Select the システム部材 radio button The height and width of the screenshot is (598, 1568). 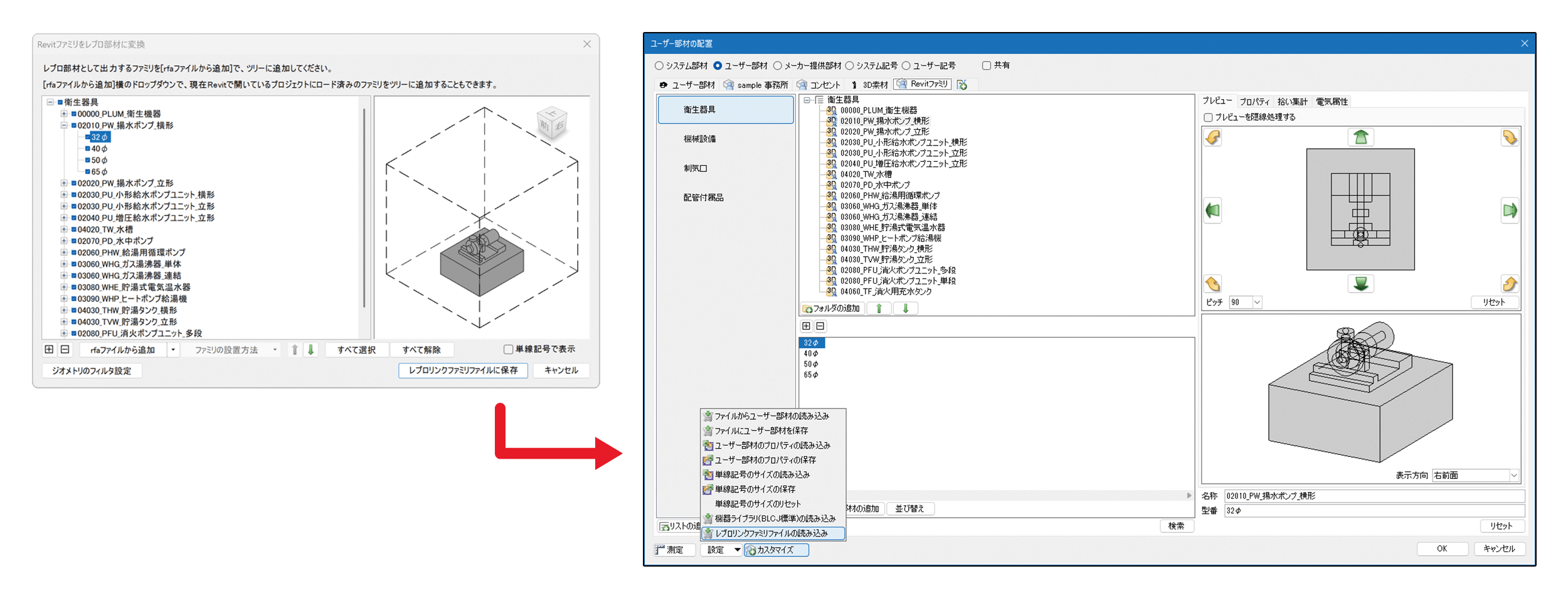click(x=659, y=66)
